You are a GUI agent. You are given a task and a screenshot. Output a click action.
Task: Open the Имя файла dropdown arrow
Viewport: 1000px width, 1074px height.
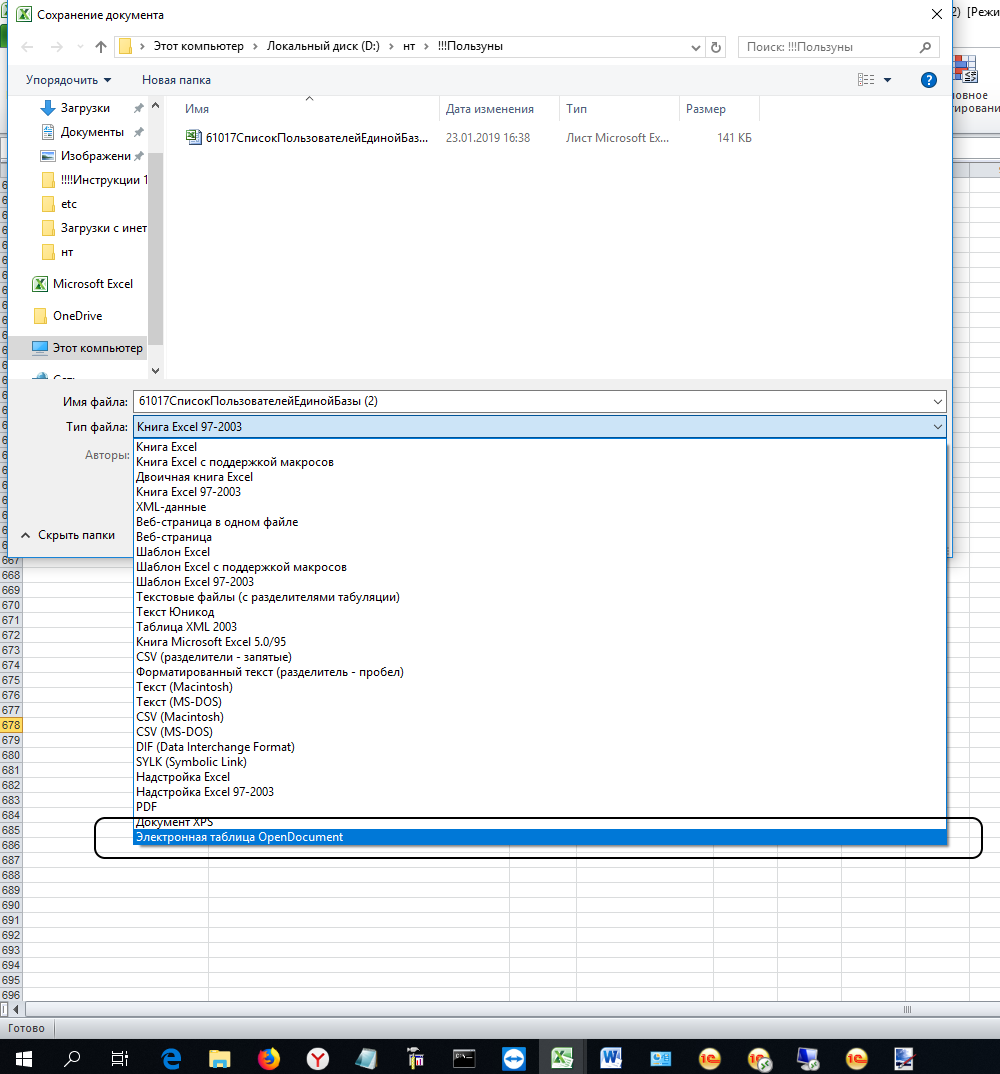click(936, 401)
